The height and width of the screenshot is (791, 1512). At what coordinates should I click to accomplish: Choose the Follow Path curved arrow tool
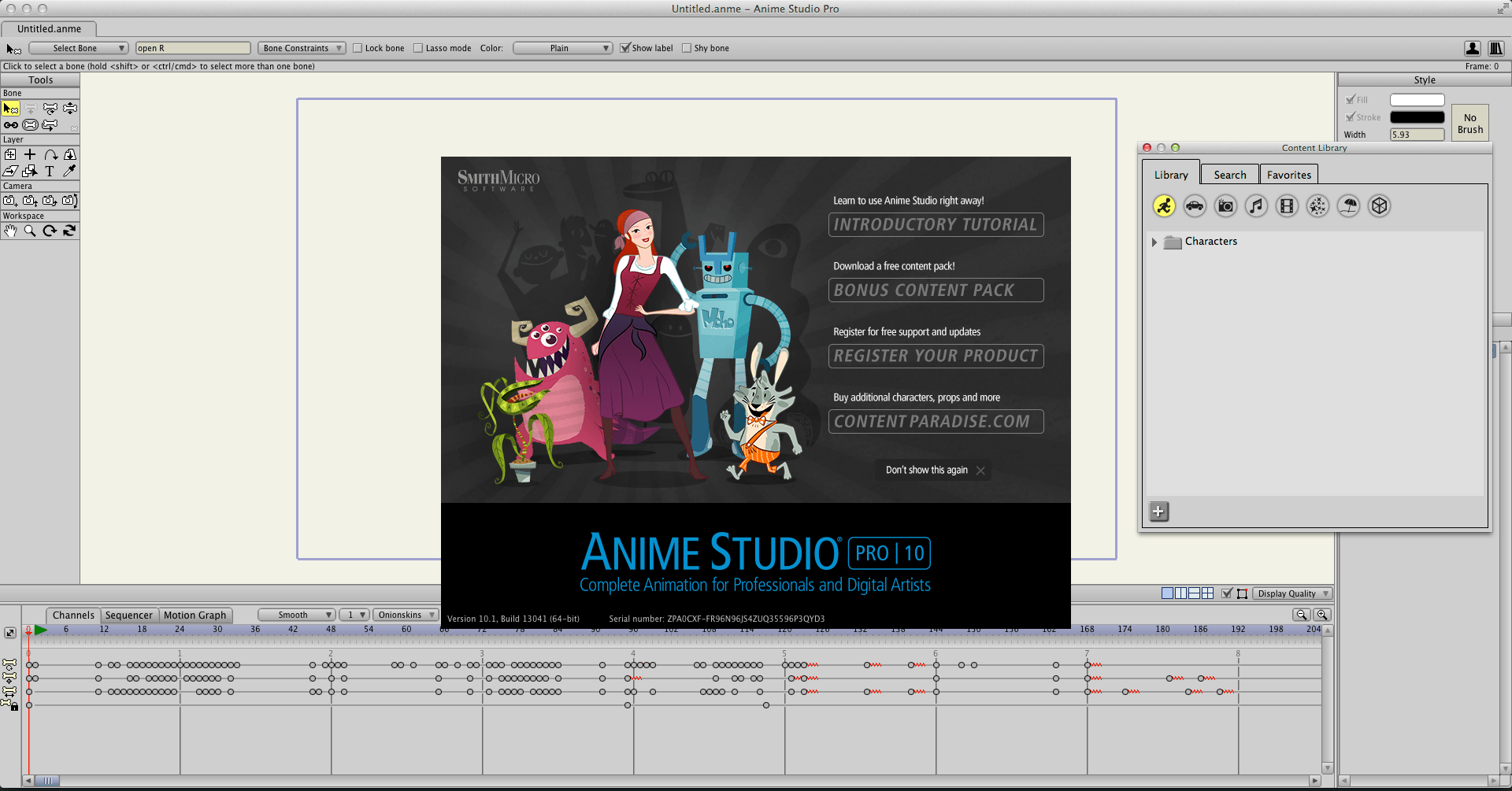tap(50, 155)
